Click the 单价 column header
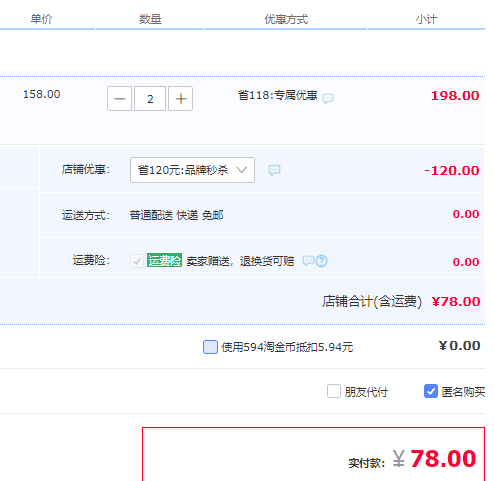Viewport: 494px width, 481px height. point(41,19)
